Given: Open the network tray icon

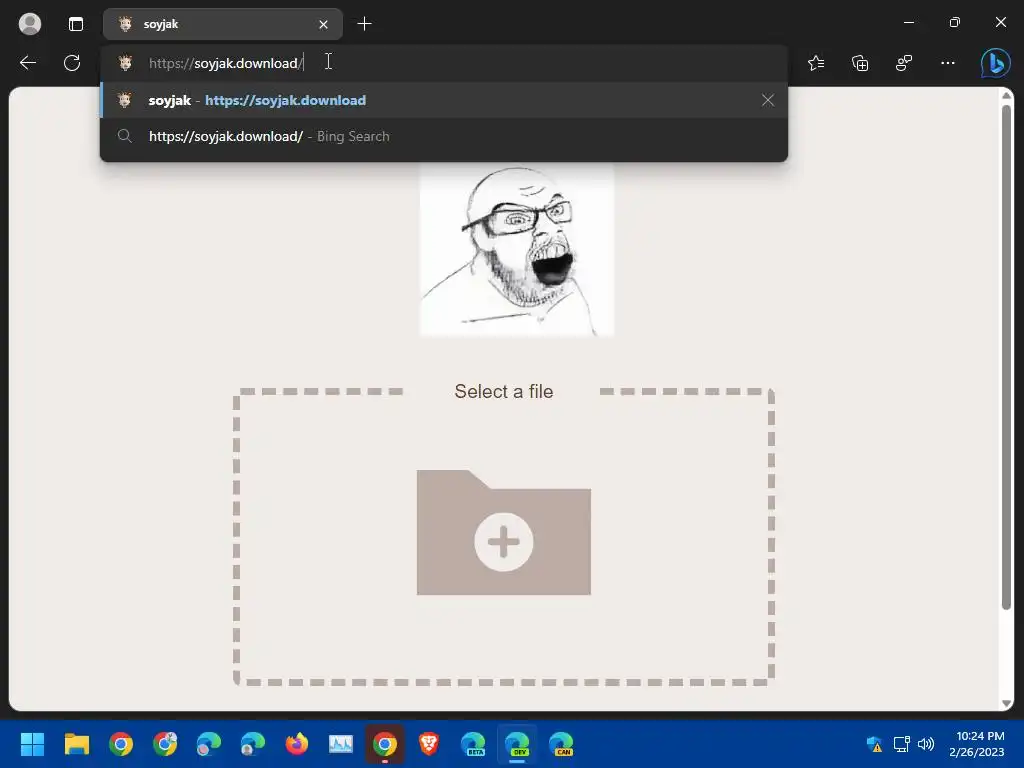Looking at the screenshot, I should [902, 744].
